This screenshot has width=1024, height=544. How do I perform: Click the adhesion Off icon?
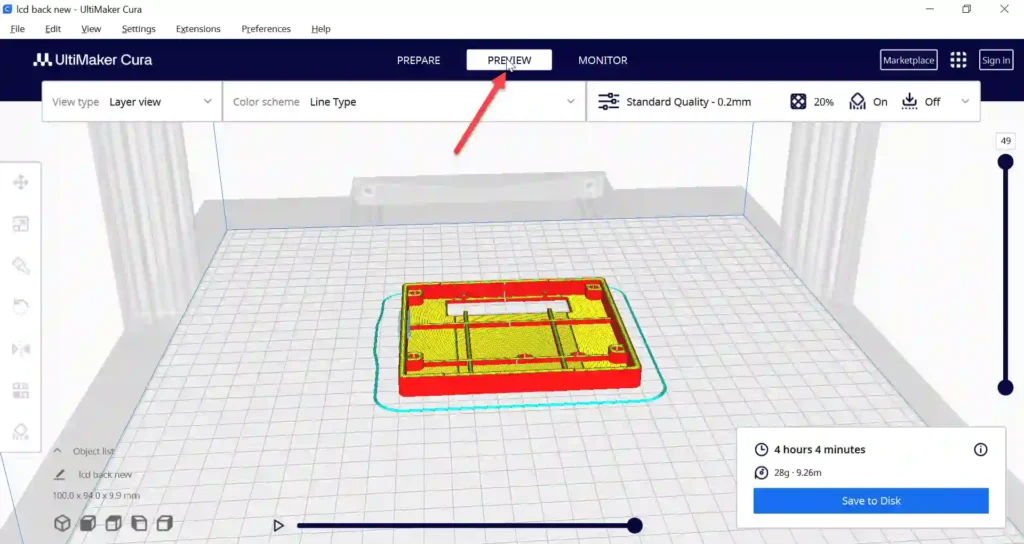pyautogui.click(x=909, y=101)
